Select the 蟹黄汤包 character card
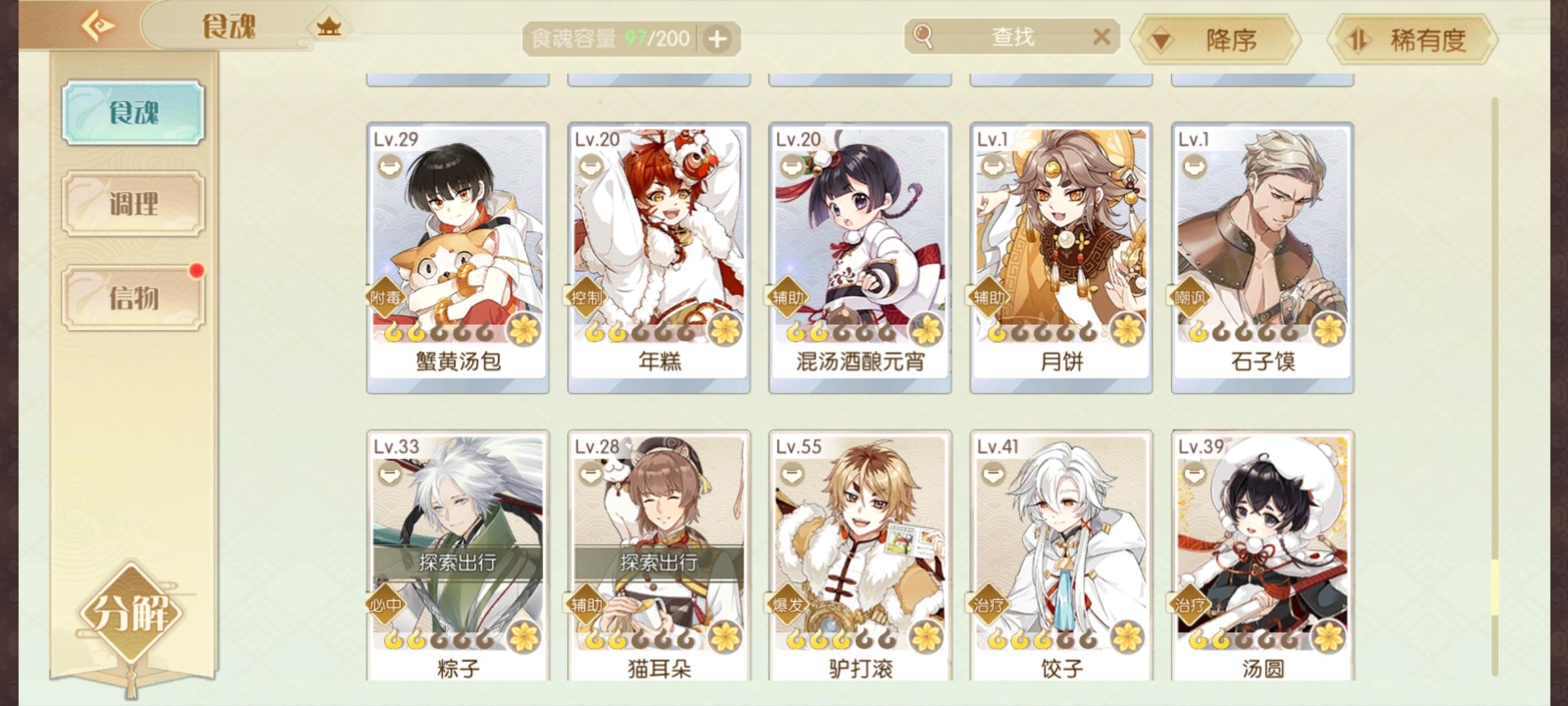1568x706 pixels. pyautogui.click(x=458, y=258)
